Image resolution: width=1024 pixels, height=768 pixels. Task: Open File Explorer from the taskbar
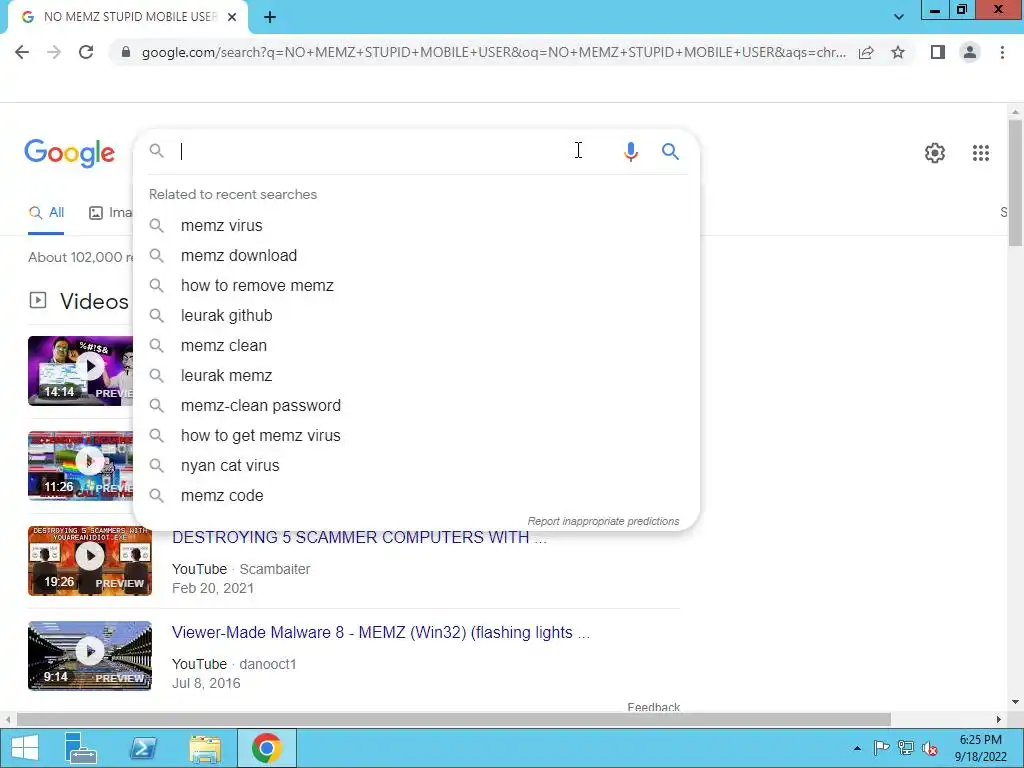(204, 748)
